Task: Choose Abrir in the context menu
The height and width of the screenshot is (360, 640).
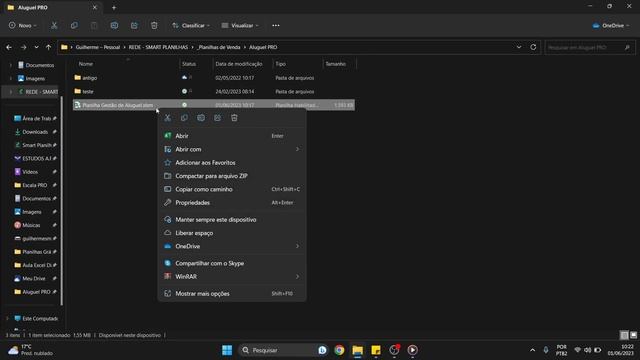Action: point(232,136)
